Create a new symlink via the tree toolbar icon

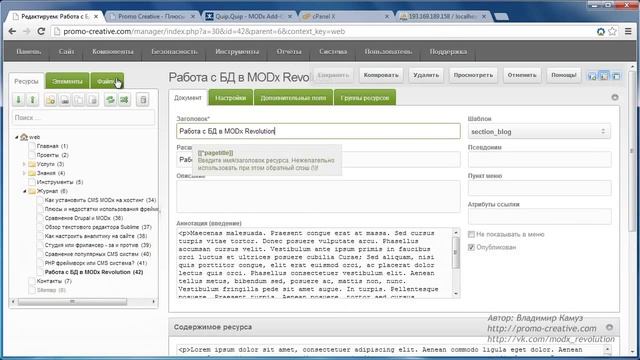(78, 100)
